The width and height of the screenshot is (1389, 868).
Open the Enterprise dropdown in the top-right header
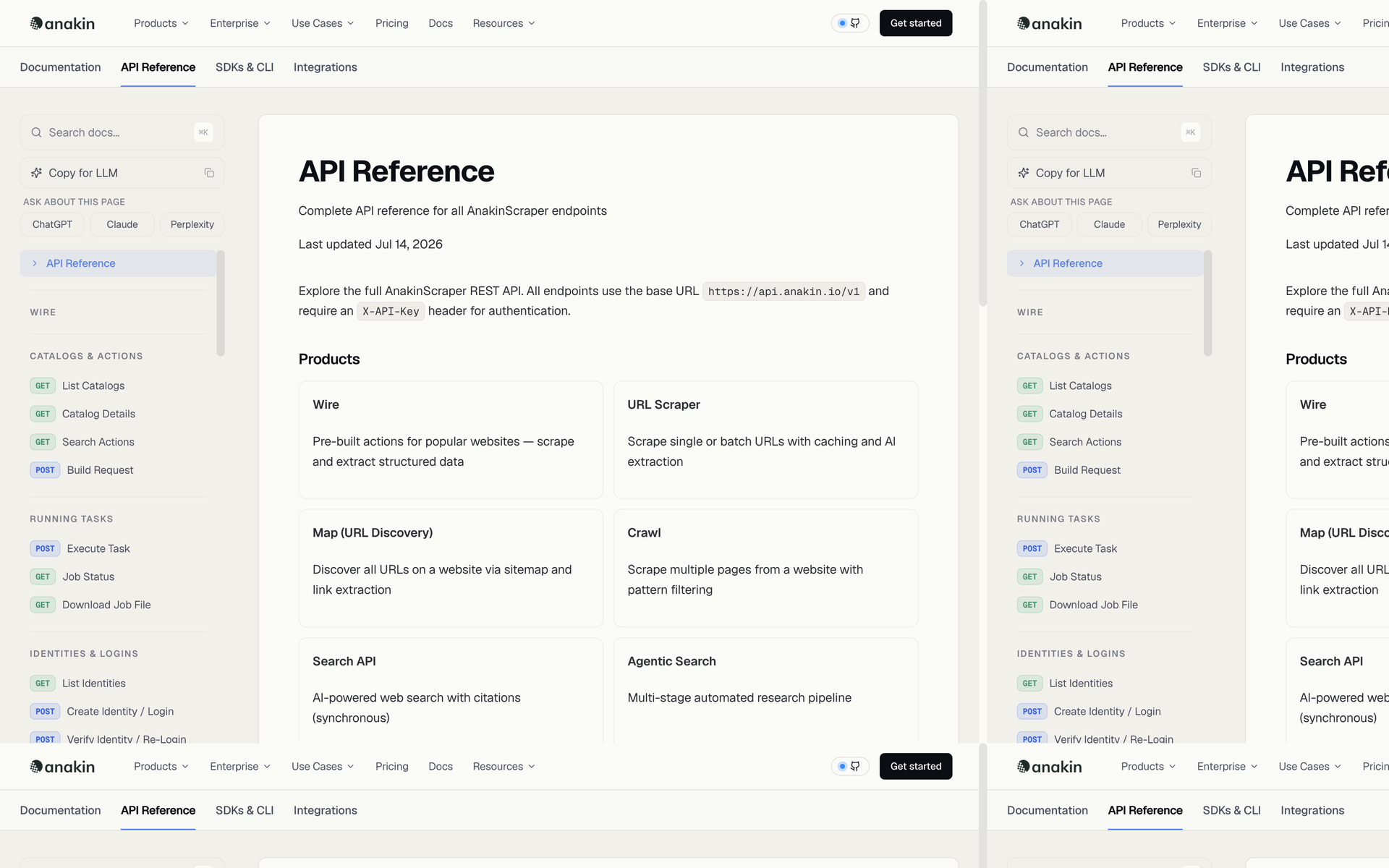(x=1227, y=23)
